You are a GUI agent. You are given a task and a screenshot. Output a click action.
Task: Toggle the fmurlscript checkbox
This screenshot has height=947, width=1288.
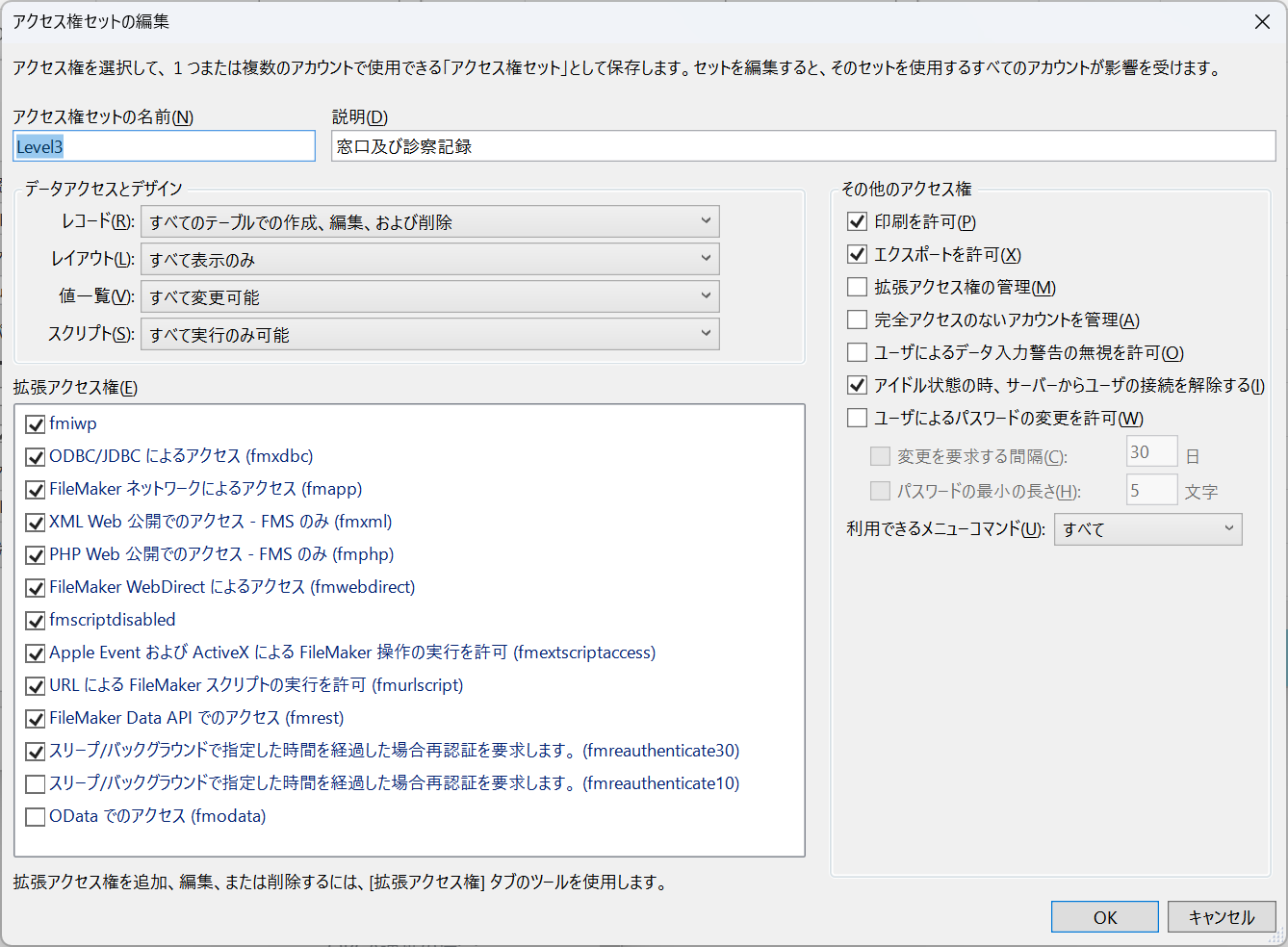click(36, 686)
